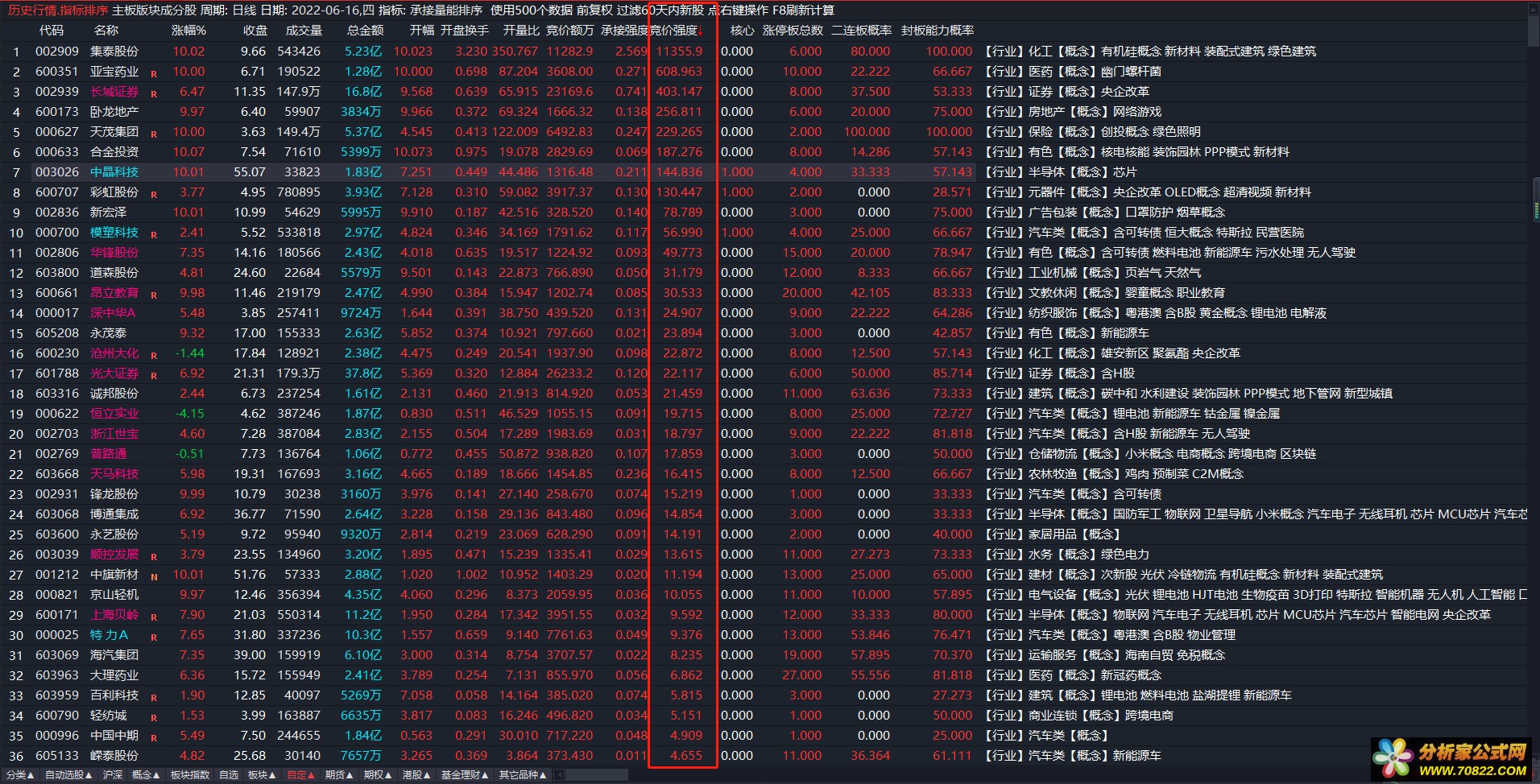Click stock code 605133 in last row
This screenshot has height=784, width=1540.
(57, 755)
